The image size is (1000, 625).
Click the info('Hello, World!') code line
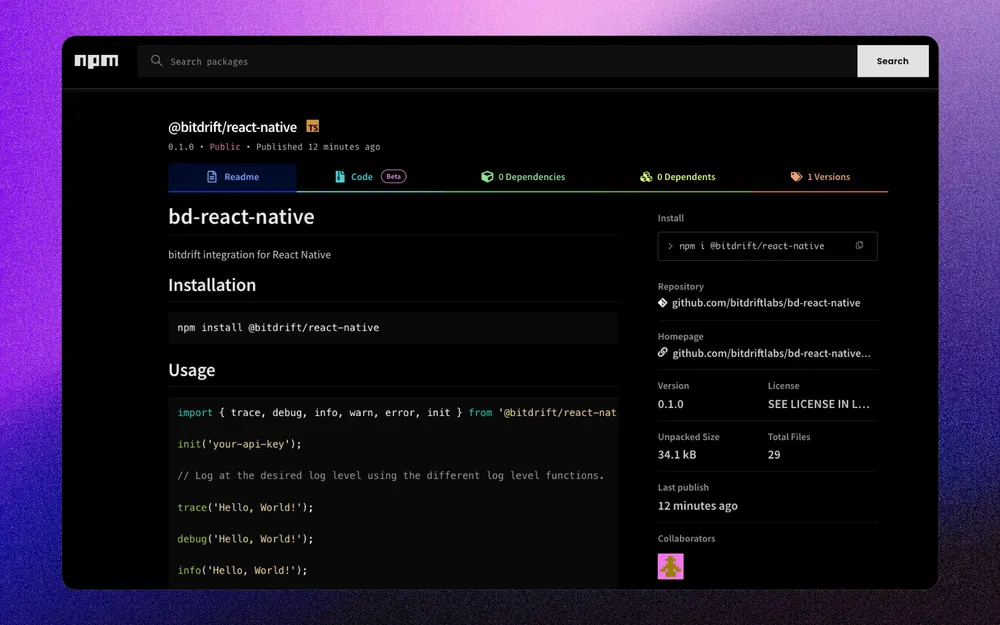(x=242, y=570)
